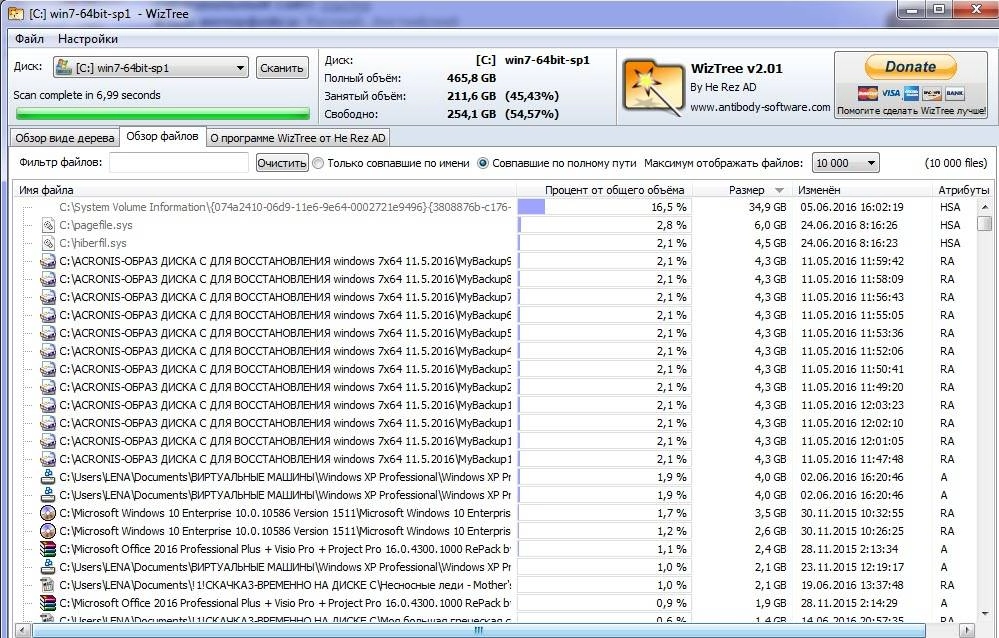999x638 pixels.
Task: Click the MyBackup5 Acronis file icon
Action: tap(48, 333)
